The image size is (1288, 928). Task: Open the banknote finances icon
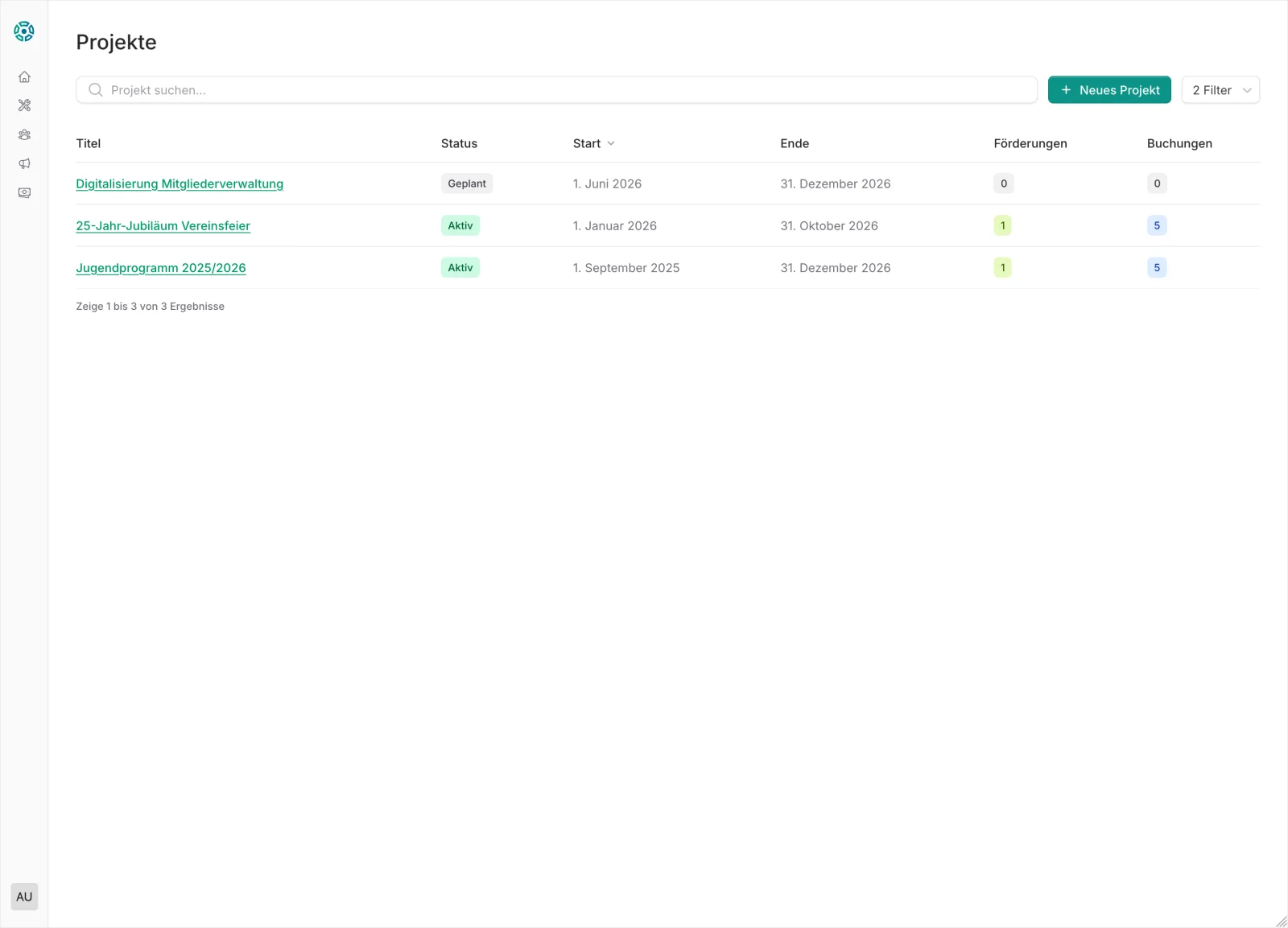click(x=24, y=193)
